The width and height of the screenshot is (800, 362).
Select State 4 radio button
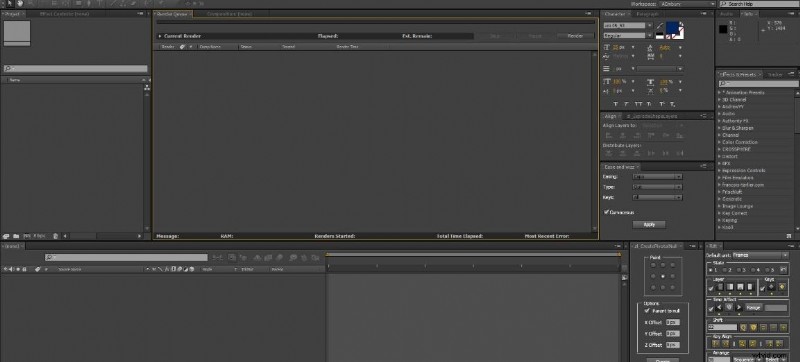pos(754,270)
